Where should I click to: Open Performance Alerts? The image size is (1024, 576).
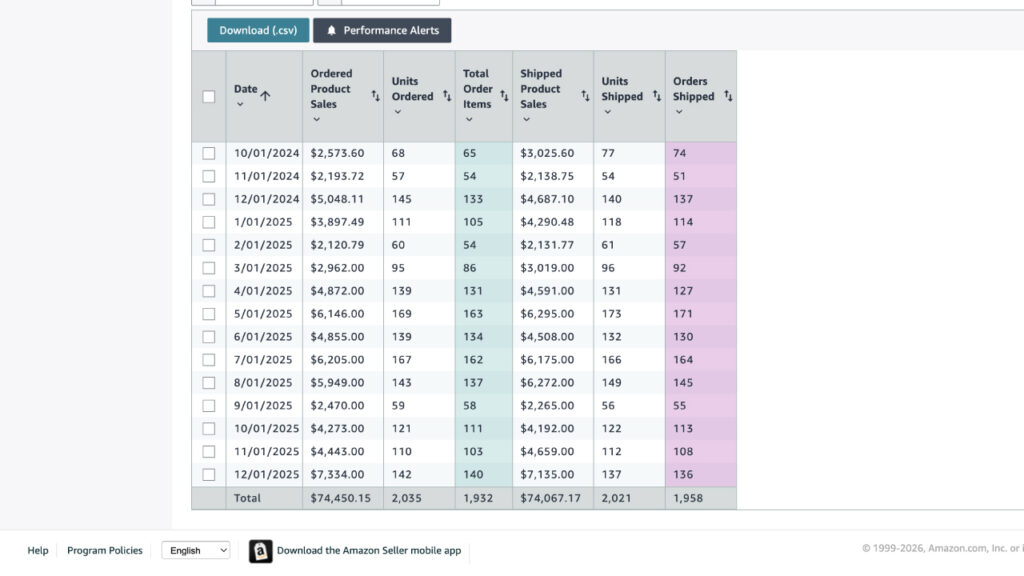(382, 30)
